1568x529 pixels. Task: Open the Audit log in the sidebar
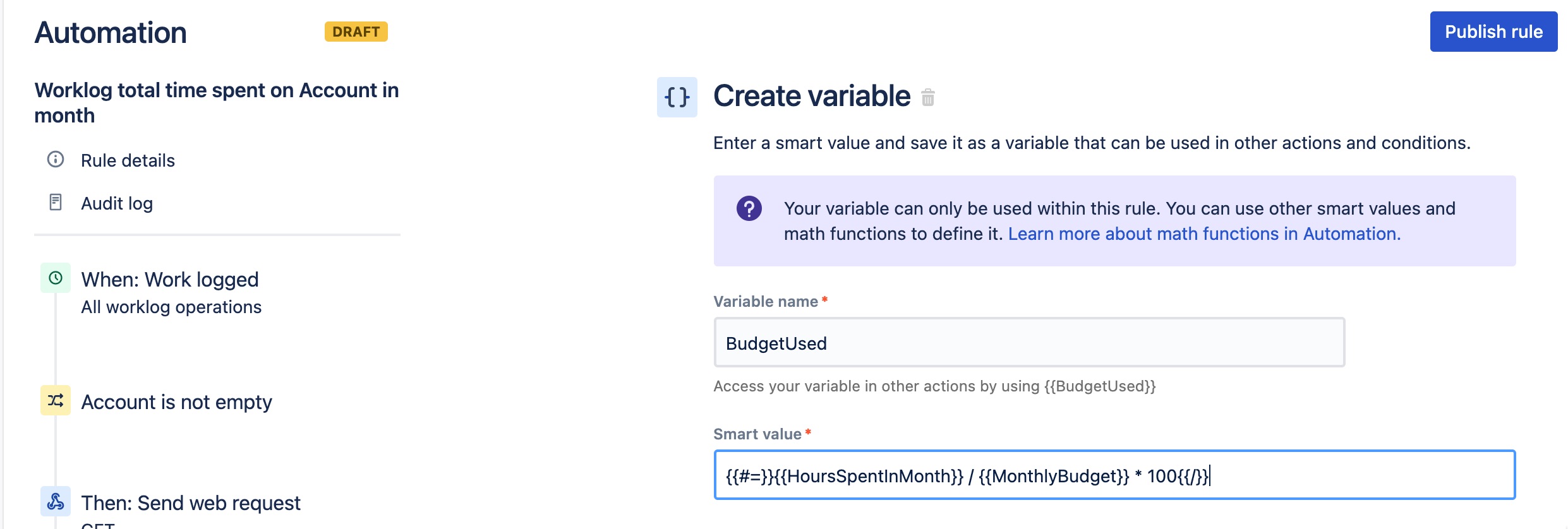[117, 203]
